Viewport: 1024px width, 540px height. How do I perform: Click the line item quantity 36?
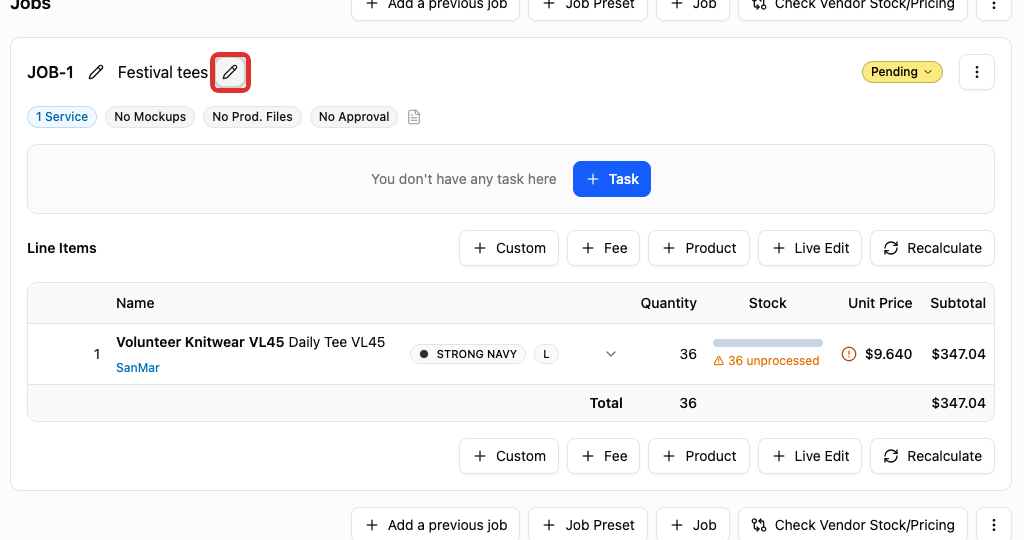coord(688,354)
